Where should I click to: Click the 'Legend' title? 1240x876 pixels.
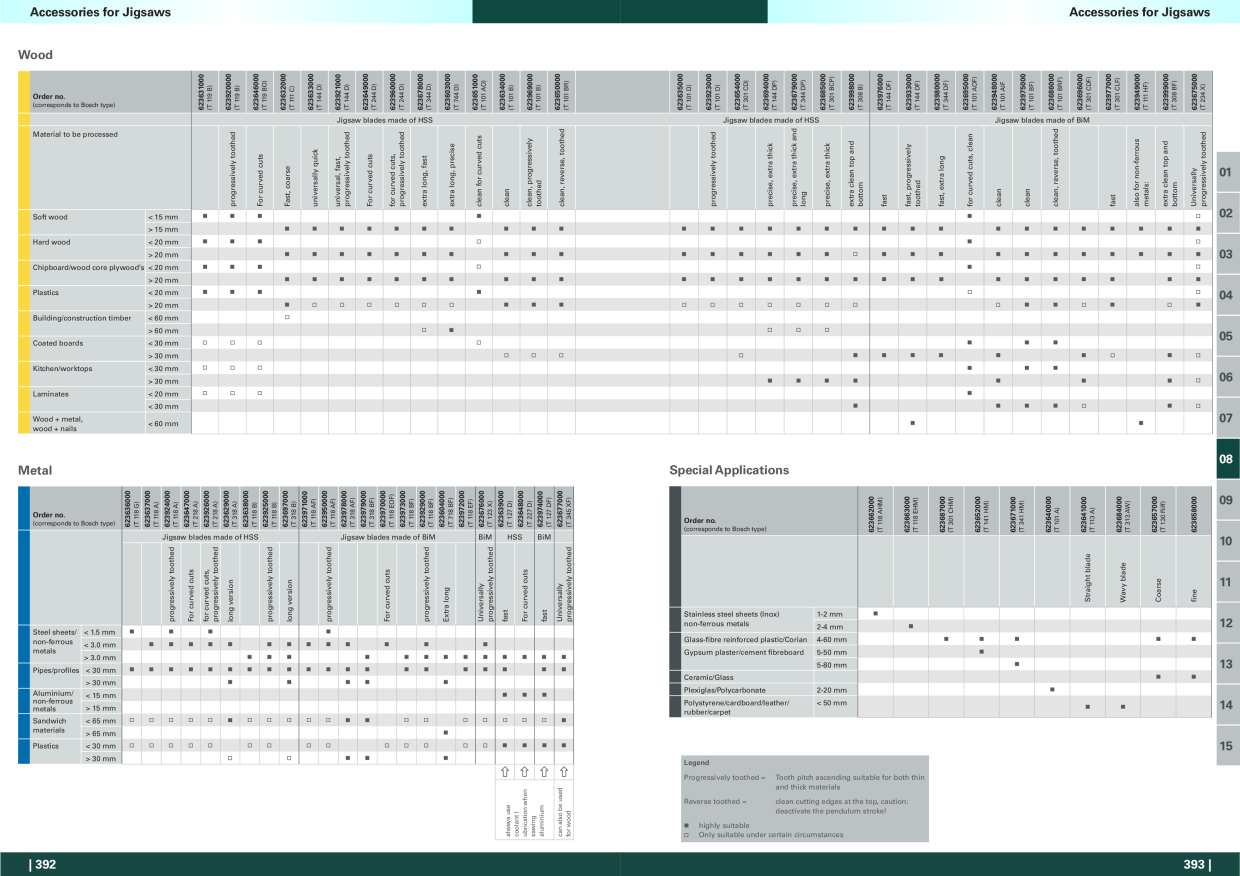pos(696,763)
